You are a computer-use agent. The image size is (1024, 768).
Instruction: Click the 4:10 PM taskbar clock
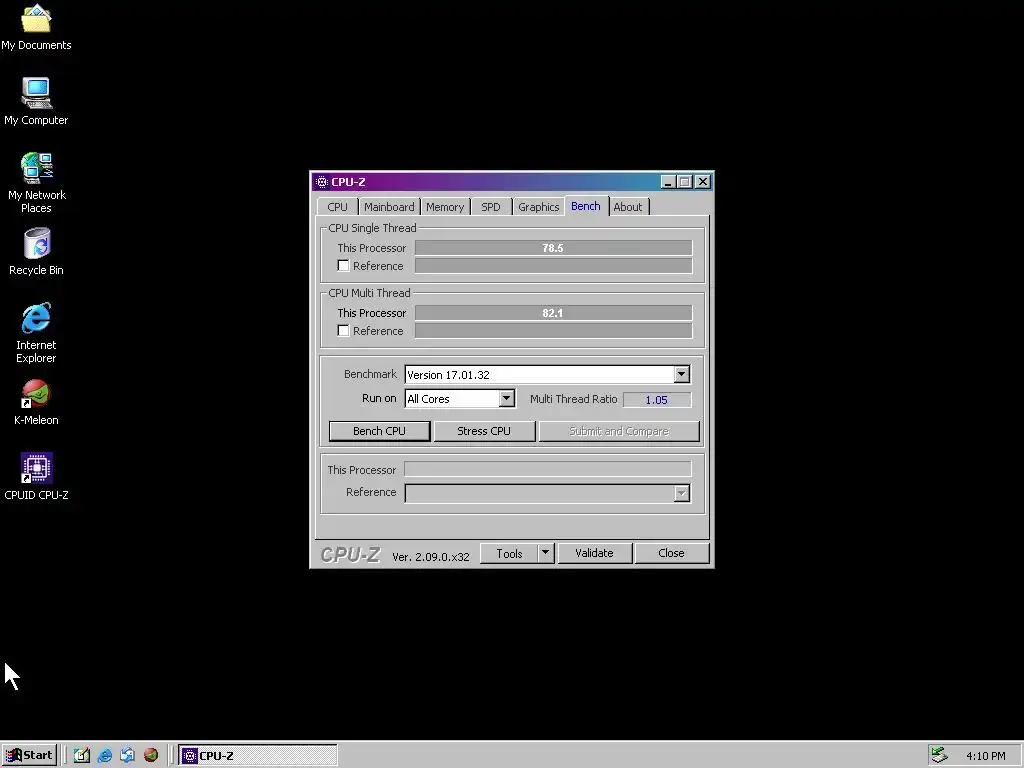[985, 756]
